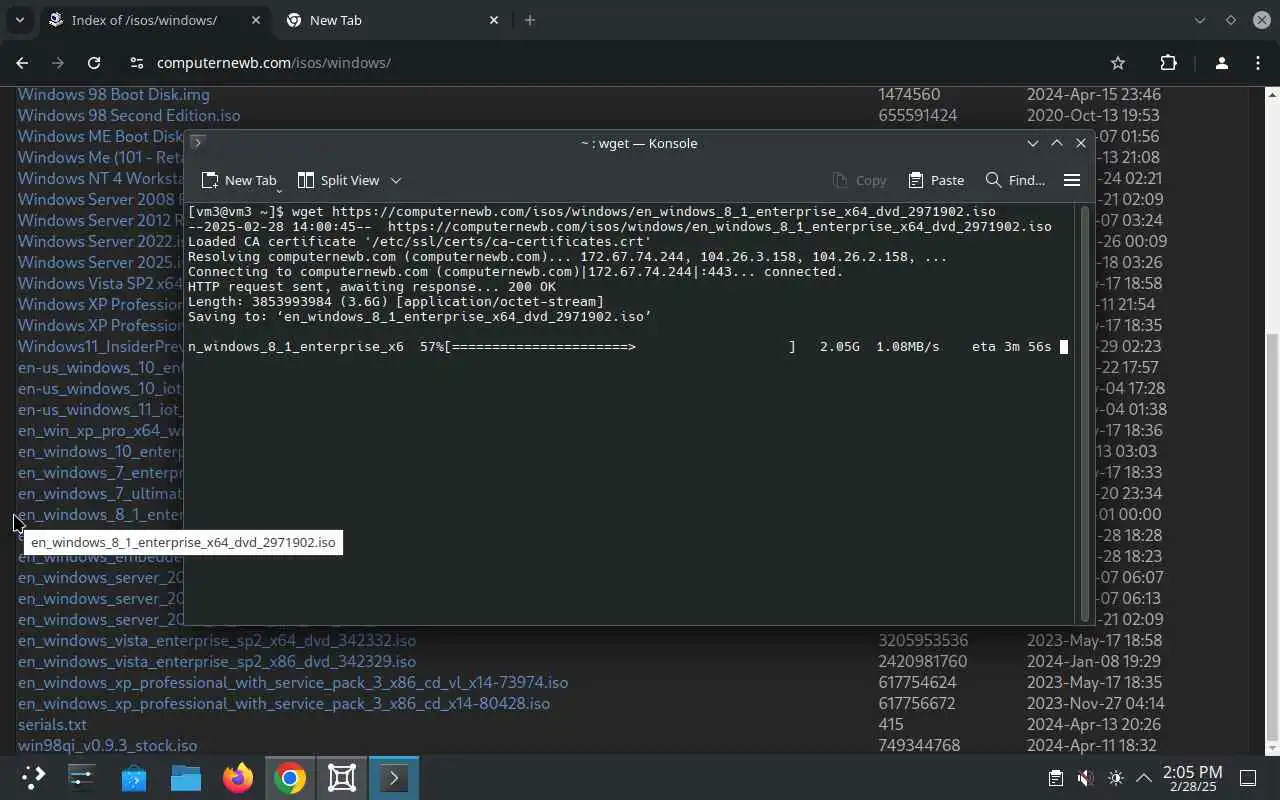Open Konsole hamburger menu
Image resolution: width=1280 pixels, height=800 pixels.
coord(1071,180)
